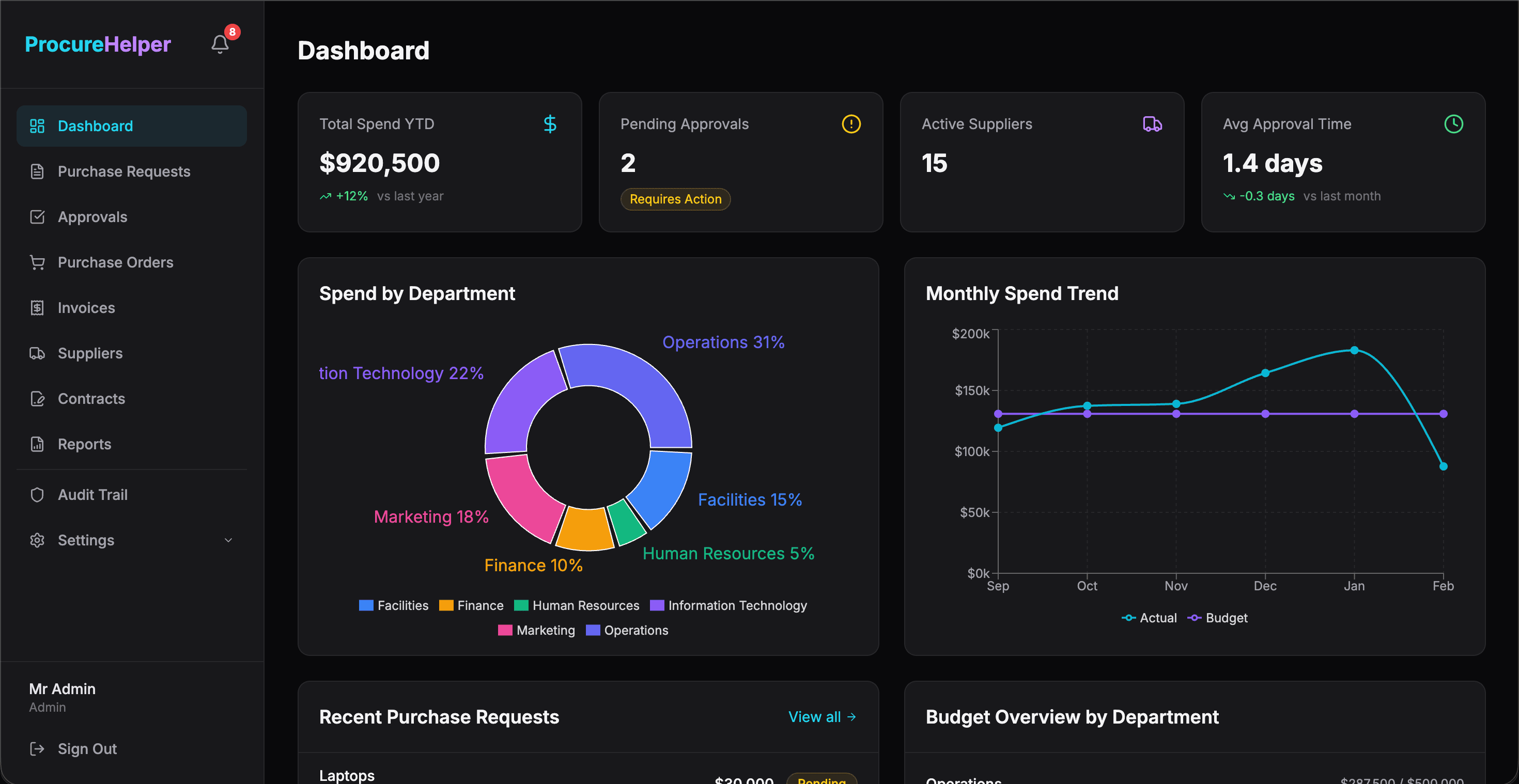This screenshot has width=1519, height=784.
Task: Click the warning icon on Pending Approvals card
Action: click(x=851, y=124)
